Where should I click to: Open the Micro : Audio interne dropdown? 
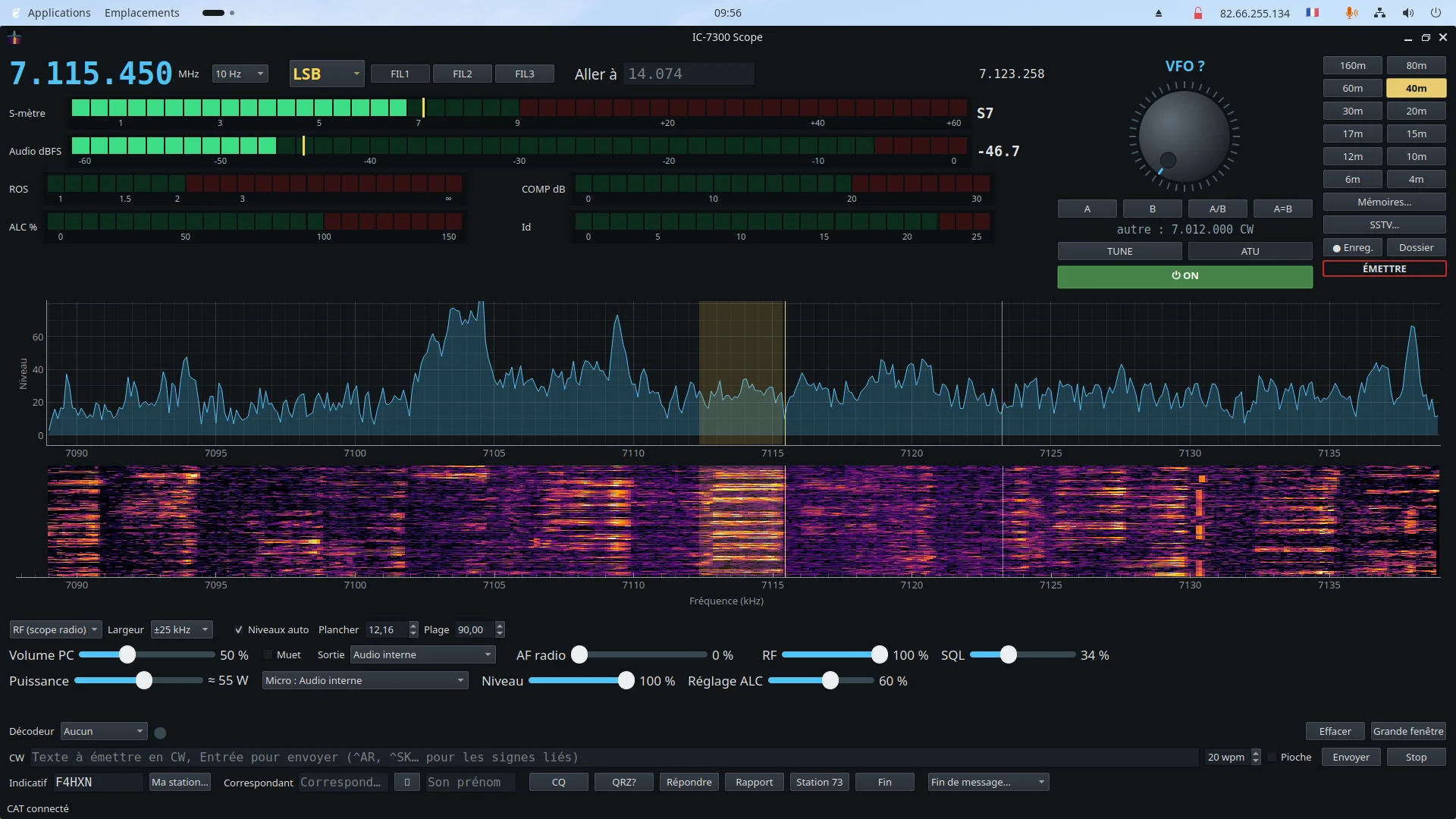pos(365,680)
